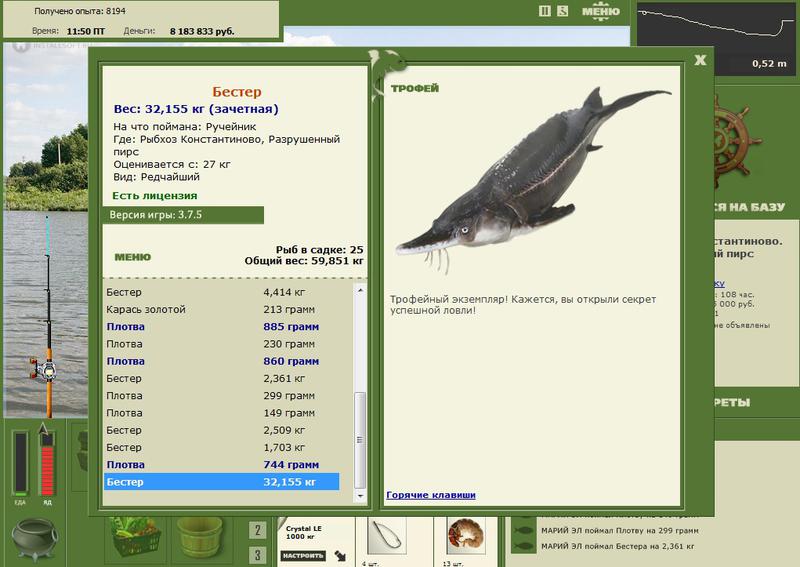Open the top МЕНЮ
Screen dimensions: 800x567
click(601, 11)
